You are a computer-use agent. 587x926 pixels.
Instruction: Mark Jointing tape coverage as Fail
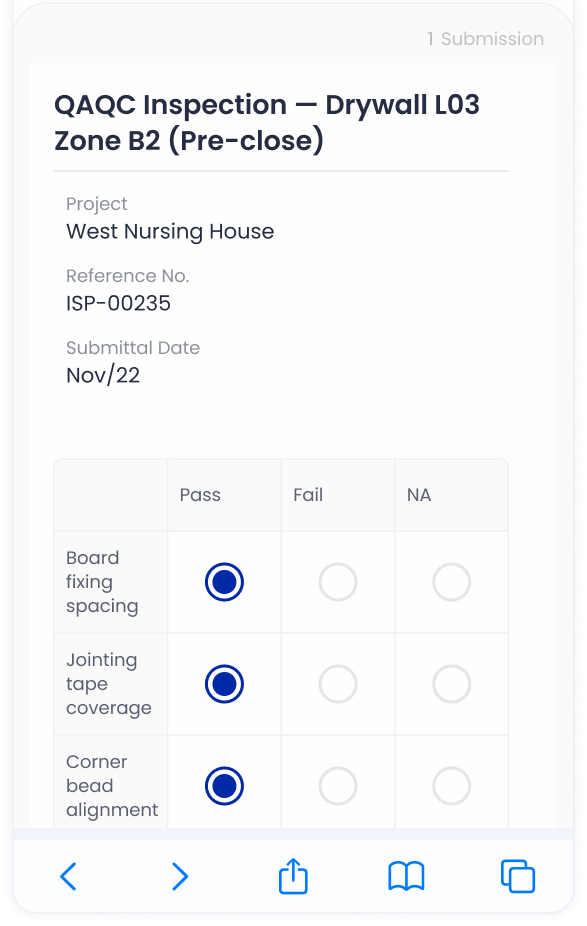click(x=338, y=683)
